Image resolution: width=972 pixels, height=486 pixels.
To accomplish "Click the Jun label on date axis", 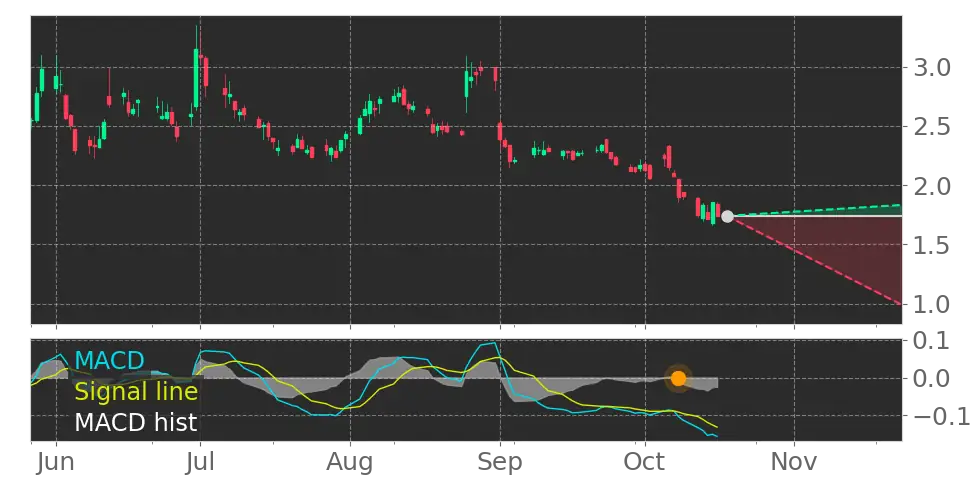I will (x=56, y=462).
